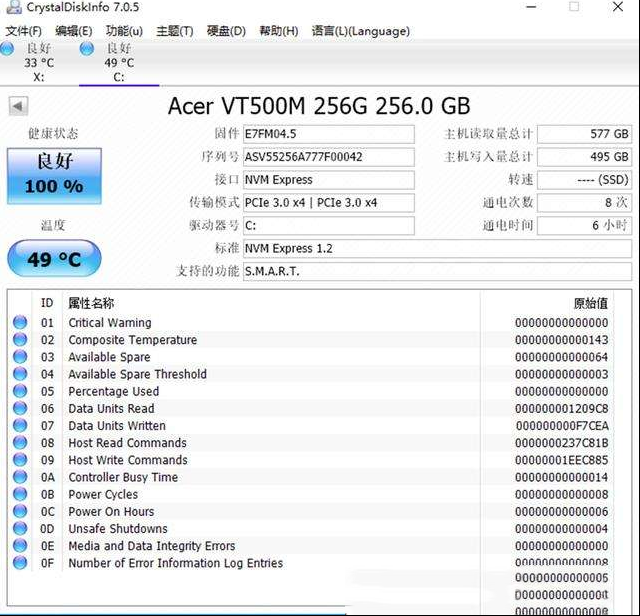Select the Critical Warning attribute name
The width and height of the screenshot is (640, 616).
110,322
